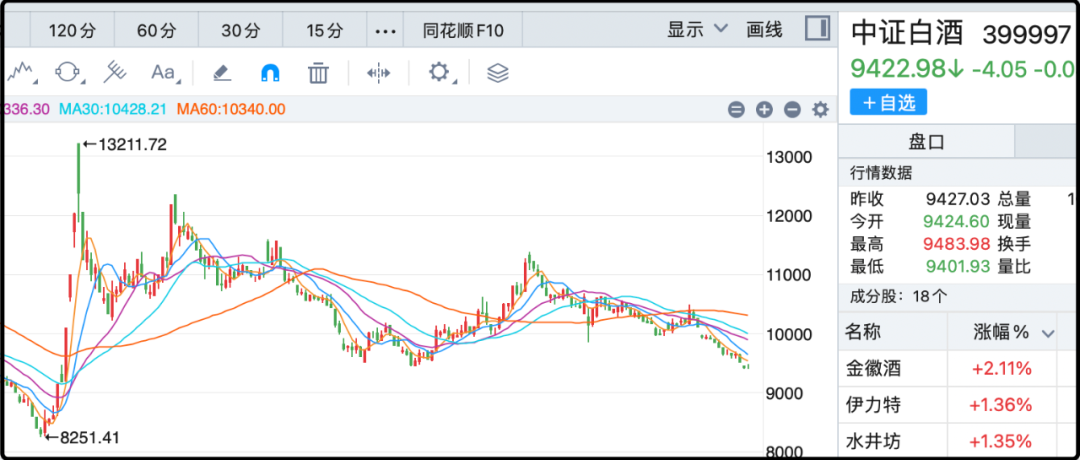Select the trend line drawing tool
This screenshot has height=460, width=1080.
[x=22, y=73]
